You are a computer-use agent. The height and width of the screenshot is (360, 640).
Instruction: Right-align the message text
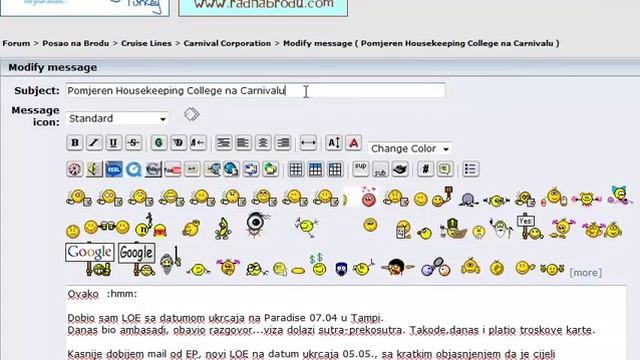pos(283,143)
